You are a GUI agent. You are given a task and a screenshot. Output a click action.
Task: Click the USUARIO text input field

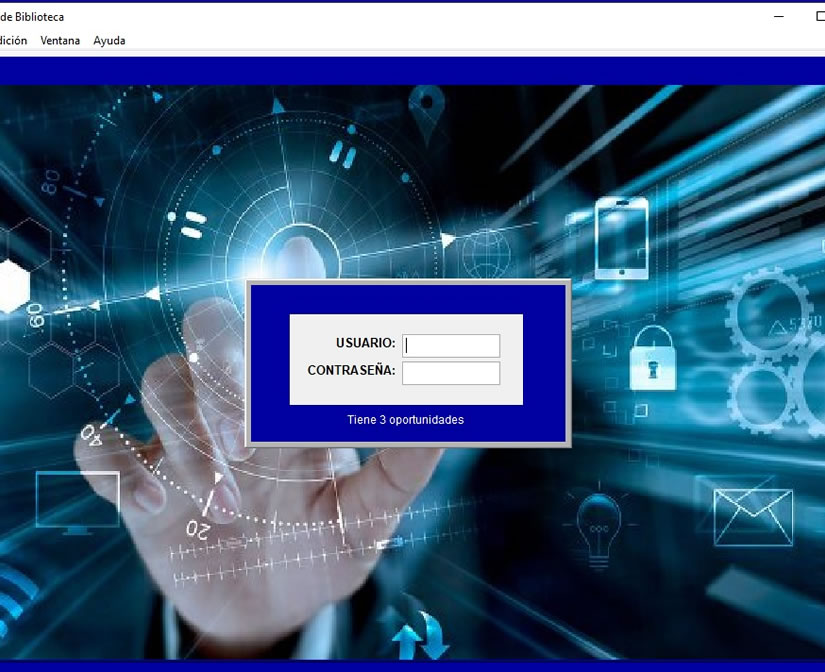tap(450, 345)
